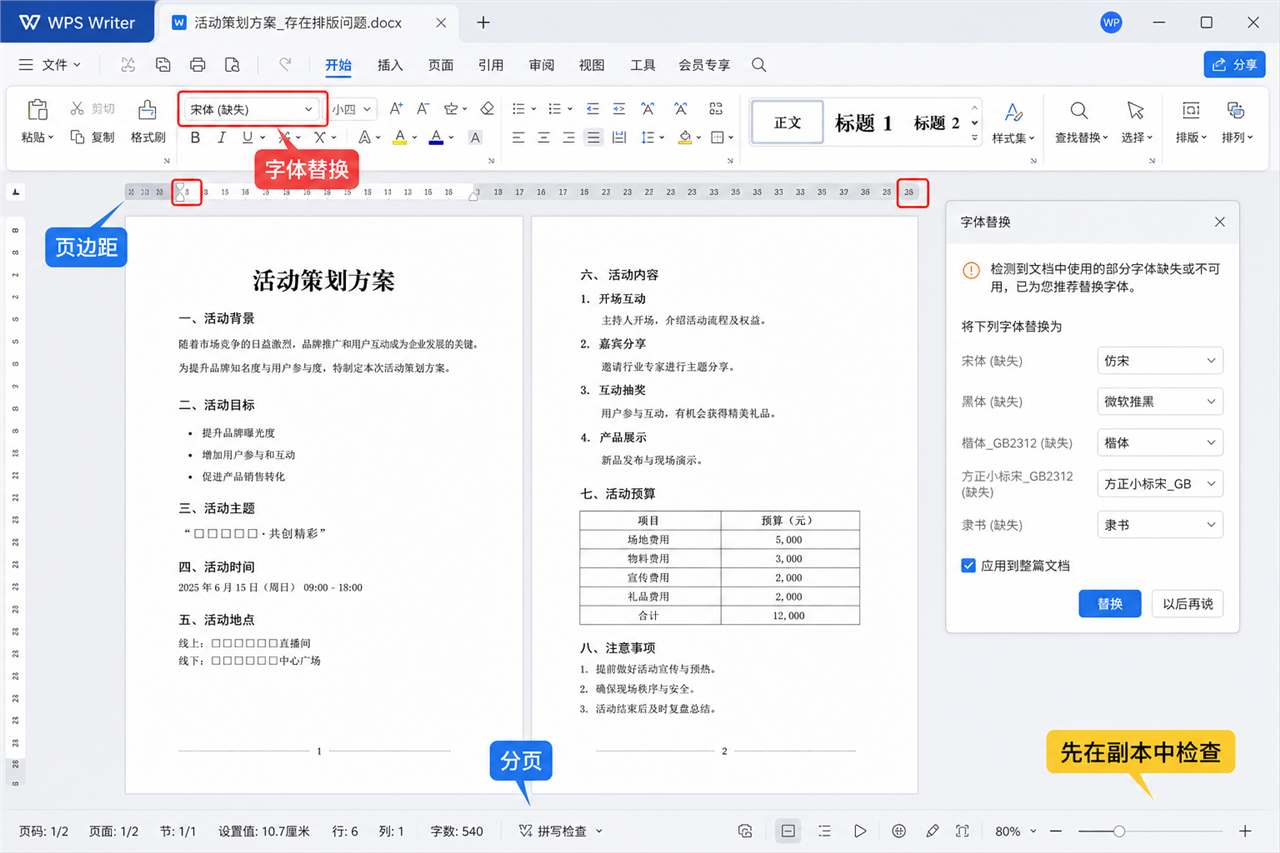Viewport: 1280px width, 853px height.
Task: Click the increase font size icon
Action: pyautogui.click(x=396, y=109)
